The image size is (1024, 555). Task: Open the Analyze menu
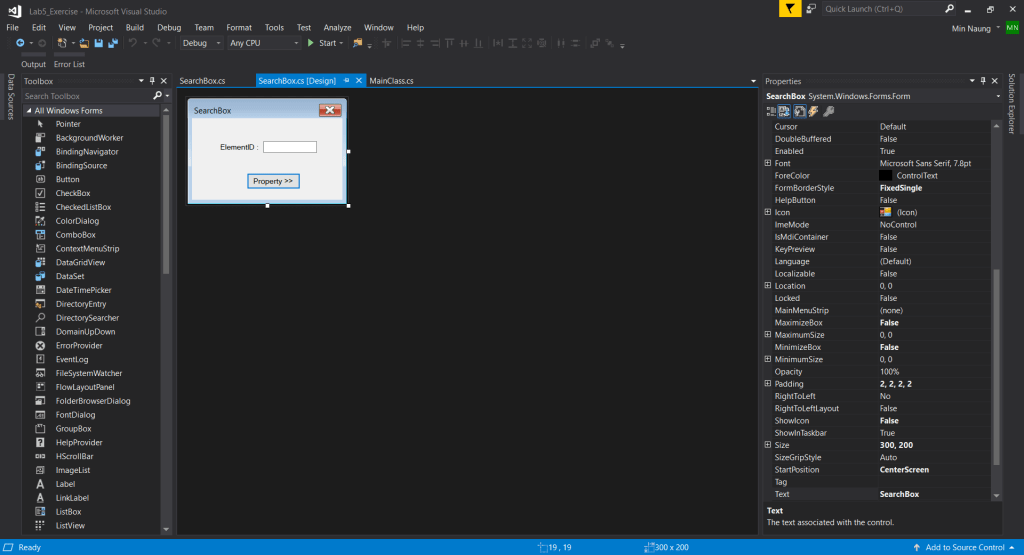pyautogui.click(x=338, y=27)
